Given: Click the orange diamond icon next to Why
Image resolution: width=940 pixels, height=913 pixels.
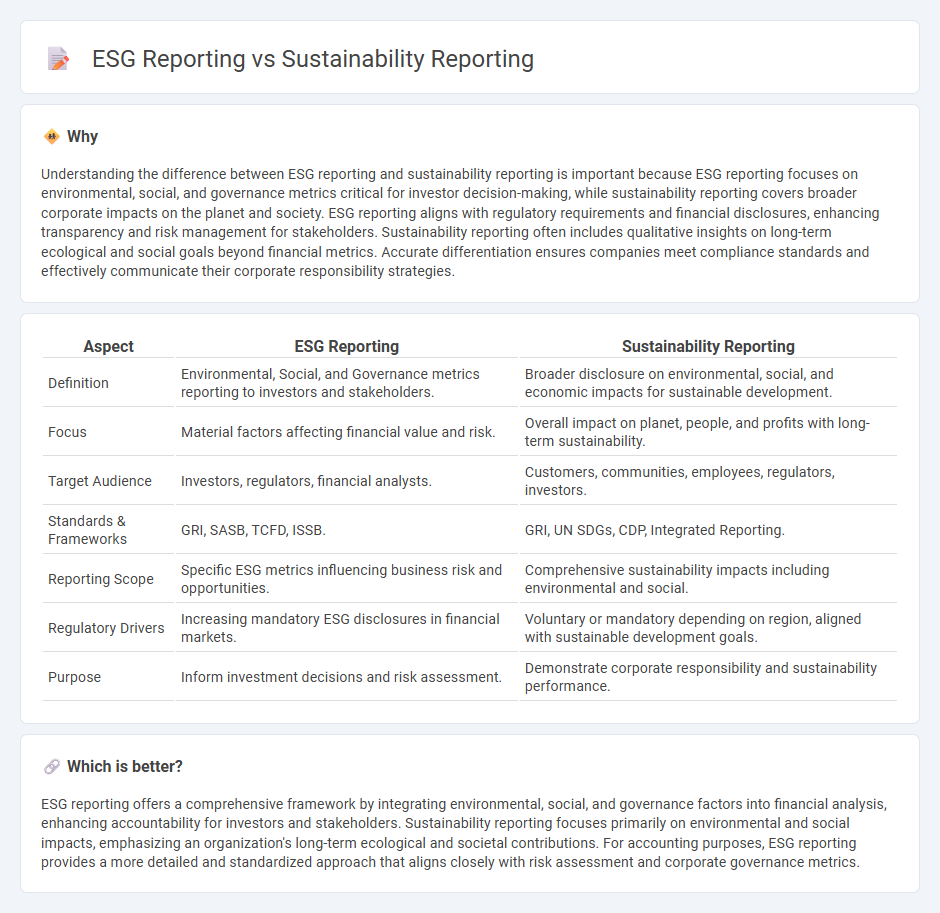Looking at the screenshot, I should click(x=52, y=137).
